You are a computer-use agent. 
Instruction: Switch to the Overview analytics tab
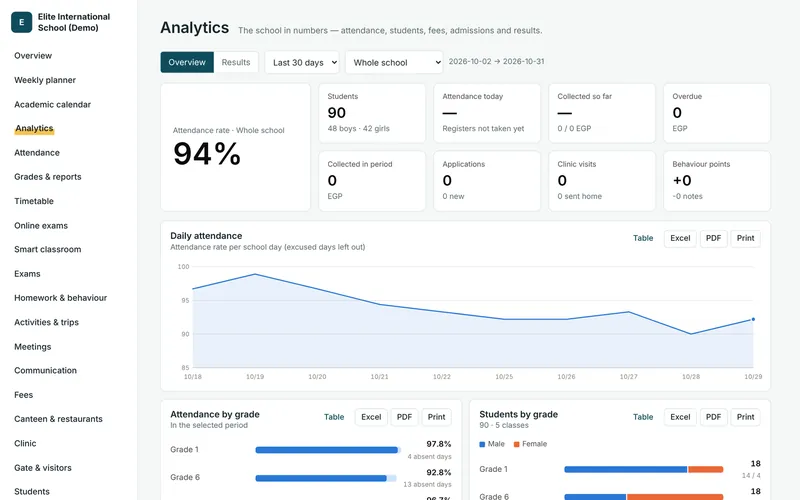pos(187,62)
